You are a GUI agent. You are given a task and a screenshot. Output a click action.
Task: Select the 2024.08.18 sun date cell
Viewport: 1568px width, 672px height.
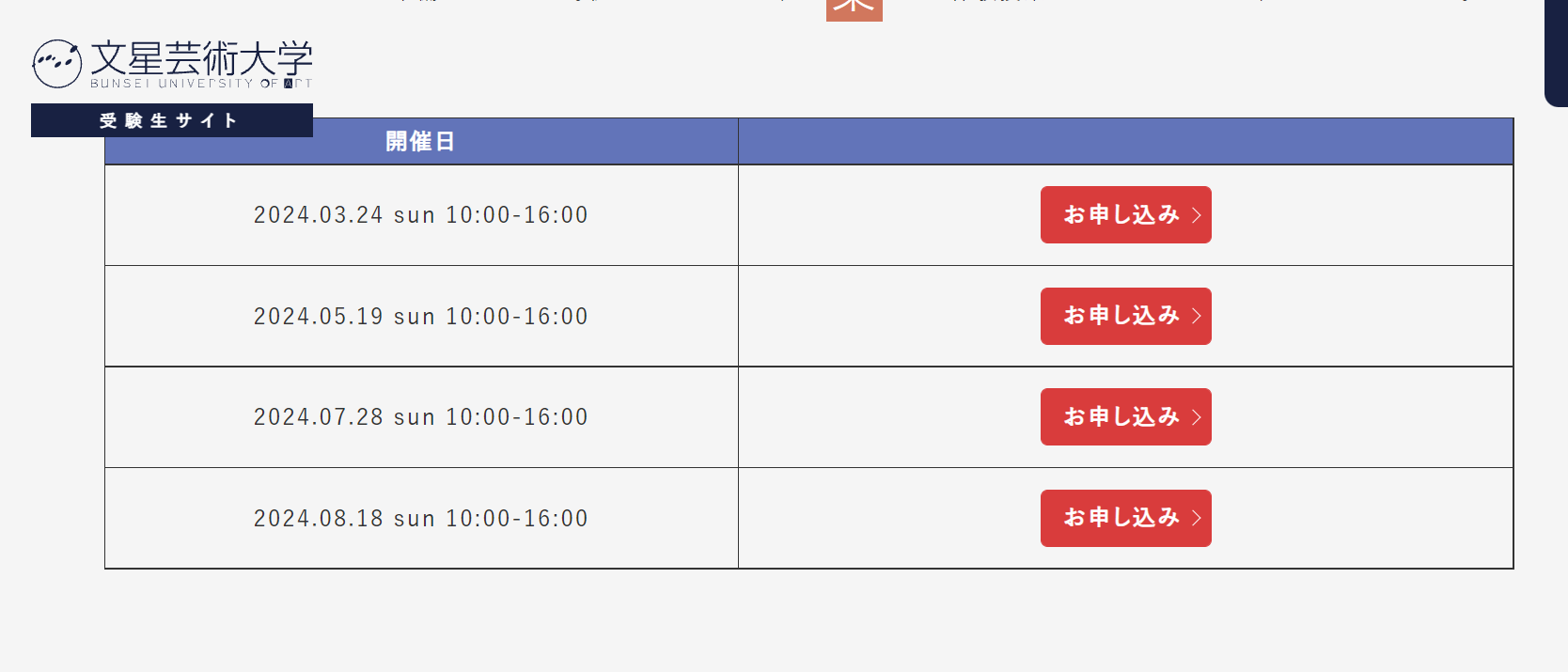(421, 518)
